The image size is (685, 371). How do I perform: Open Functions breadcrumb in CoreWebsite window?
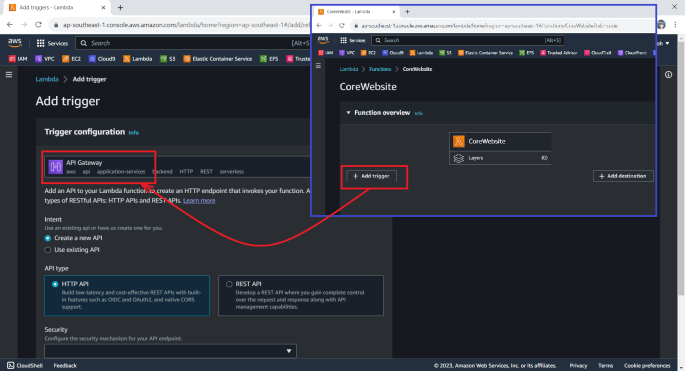coord(380,69)
